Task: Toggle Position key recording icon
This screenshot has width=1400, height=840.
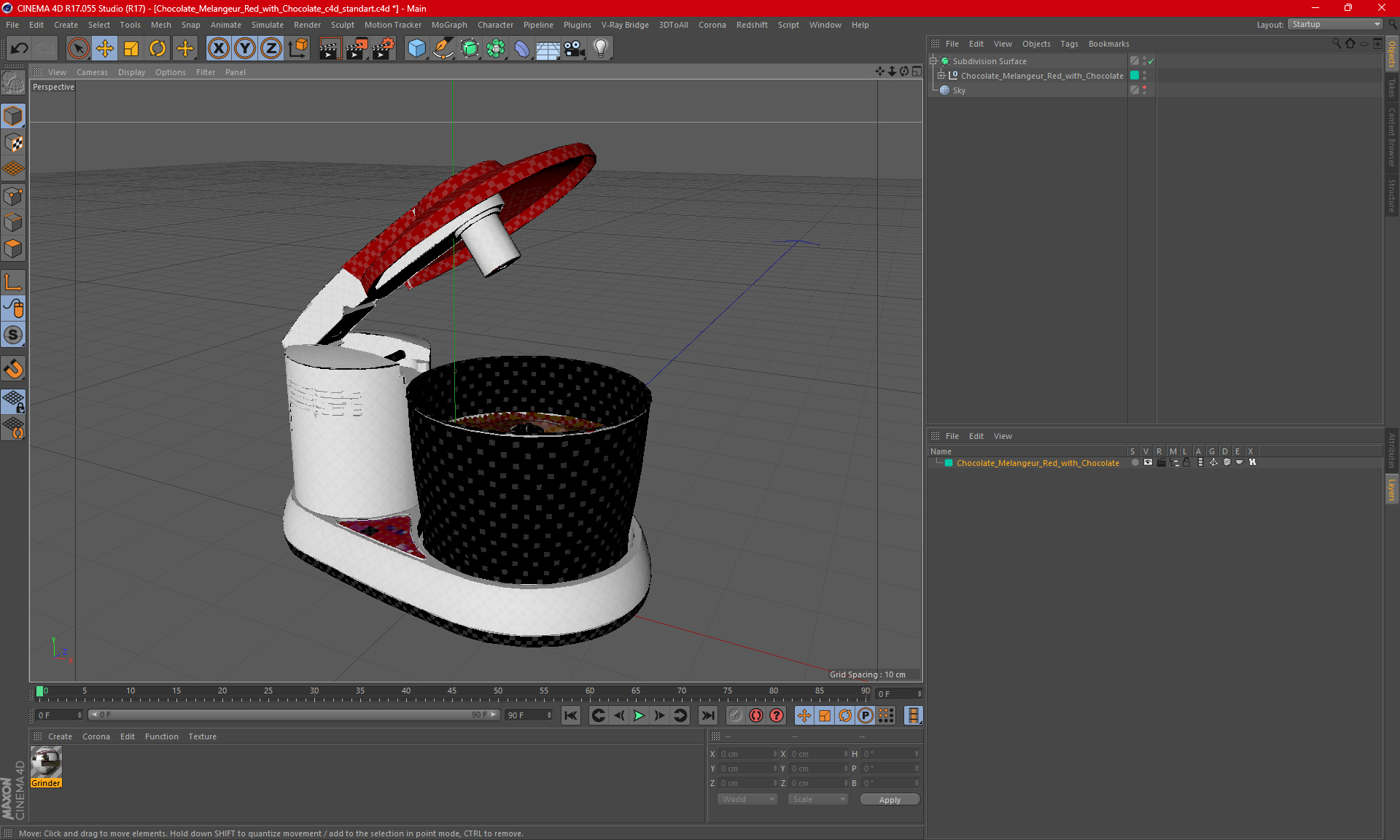Action: tap(804, 715)
